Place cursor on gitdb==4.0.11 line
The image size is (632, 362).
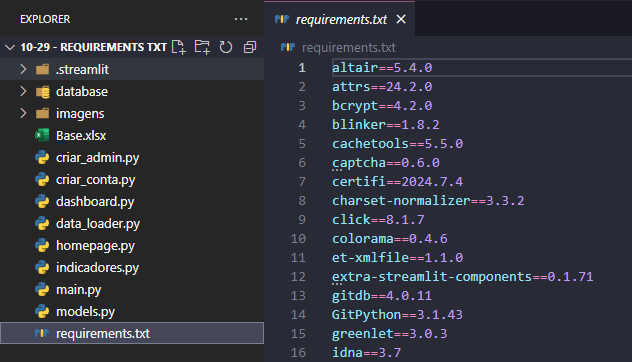click(x=382, y=295)
